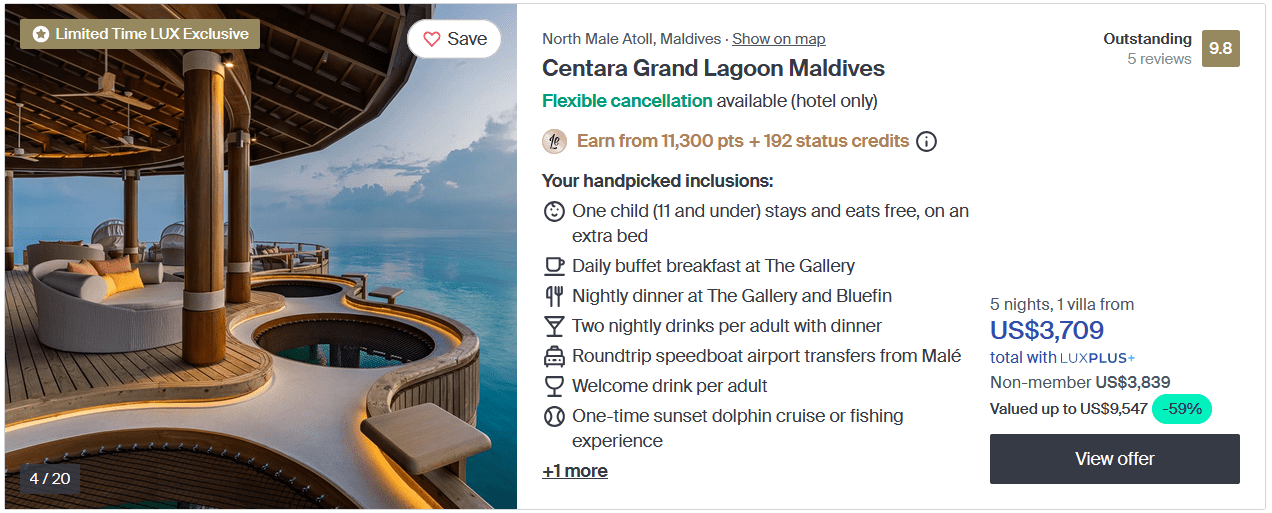Click the 4 / 20 photo counter
Screen dimensions: 1272x513
pyautogui.click(x=50, y=478)
